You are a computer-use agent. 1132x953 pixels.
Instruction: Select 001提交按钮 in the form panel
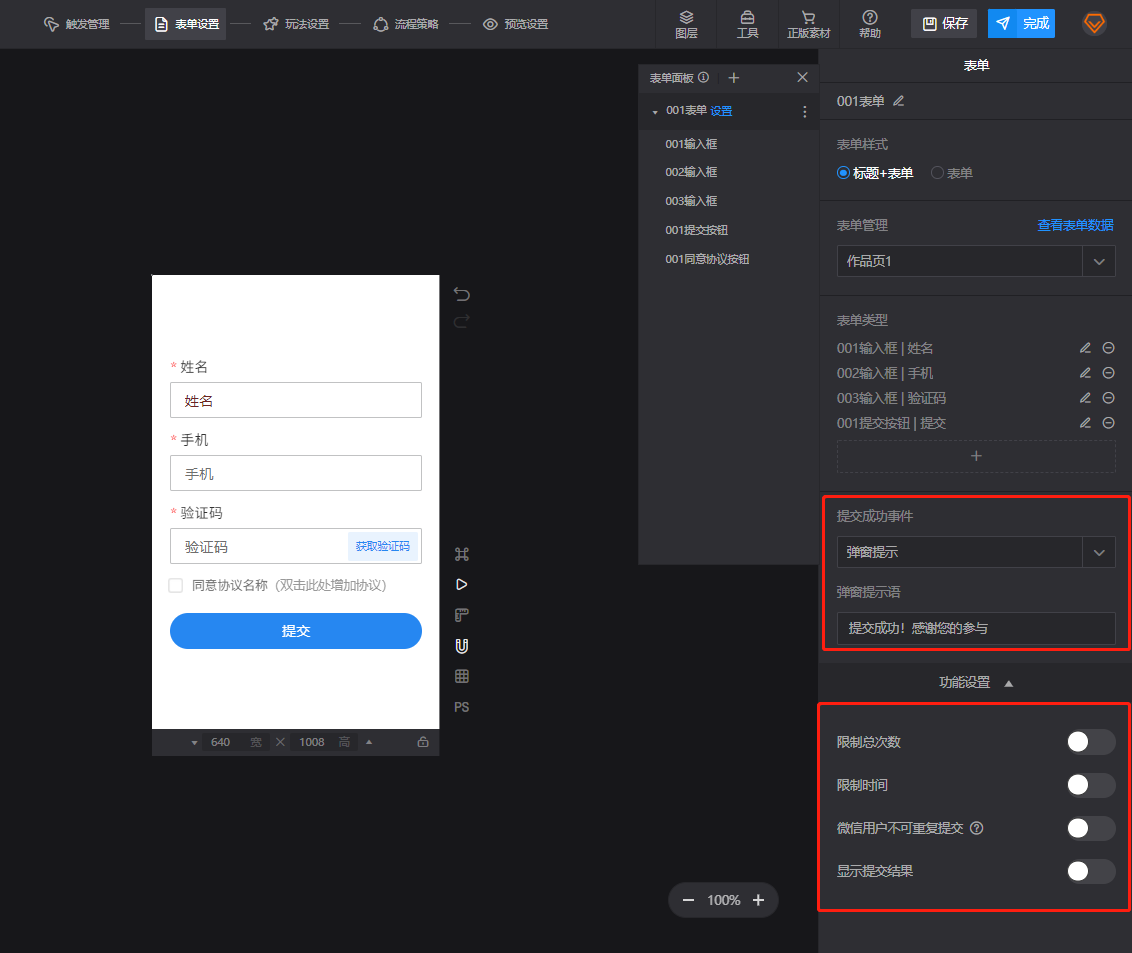(x=697, y=230)
